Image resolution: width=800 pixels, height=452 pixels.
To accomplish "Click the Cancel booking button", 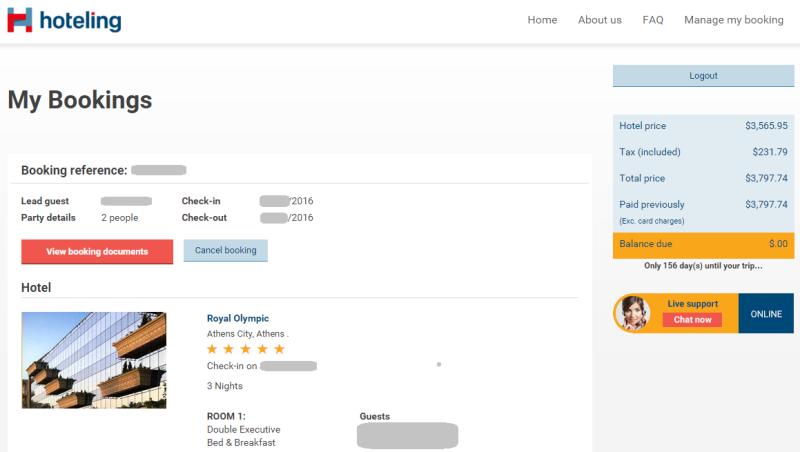I will 226,250.
